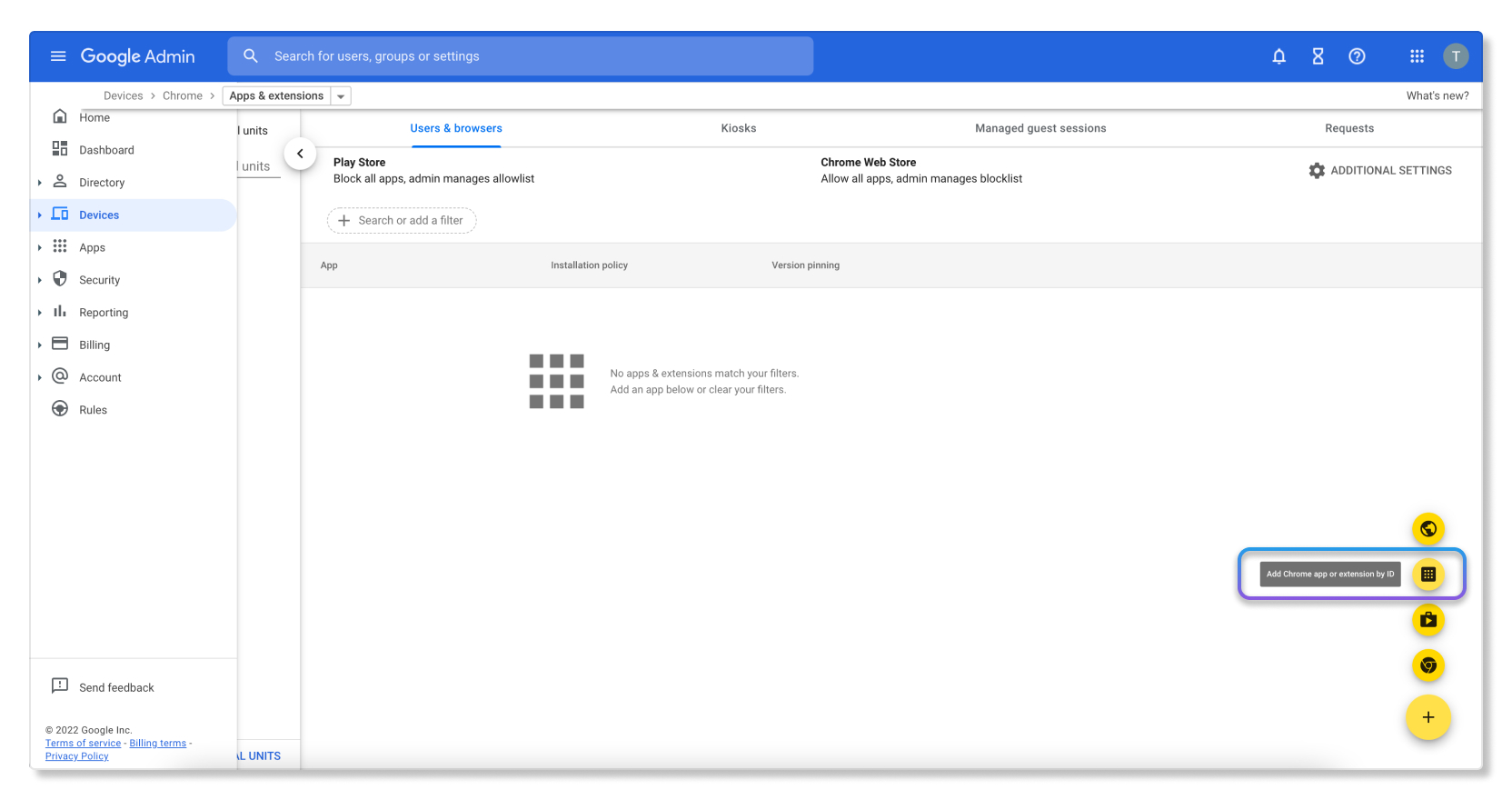The width and height of the screenshot is (1512, 800).
Task: Expand the Billing section arrow
Action: [x=40, y=345]
